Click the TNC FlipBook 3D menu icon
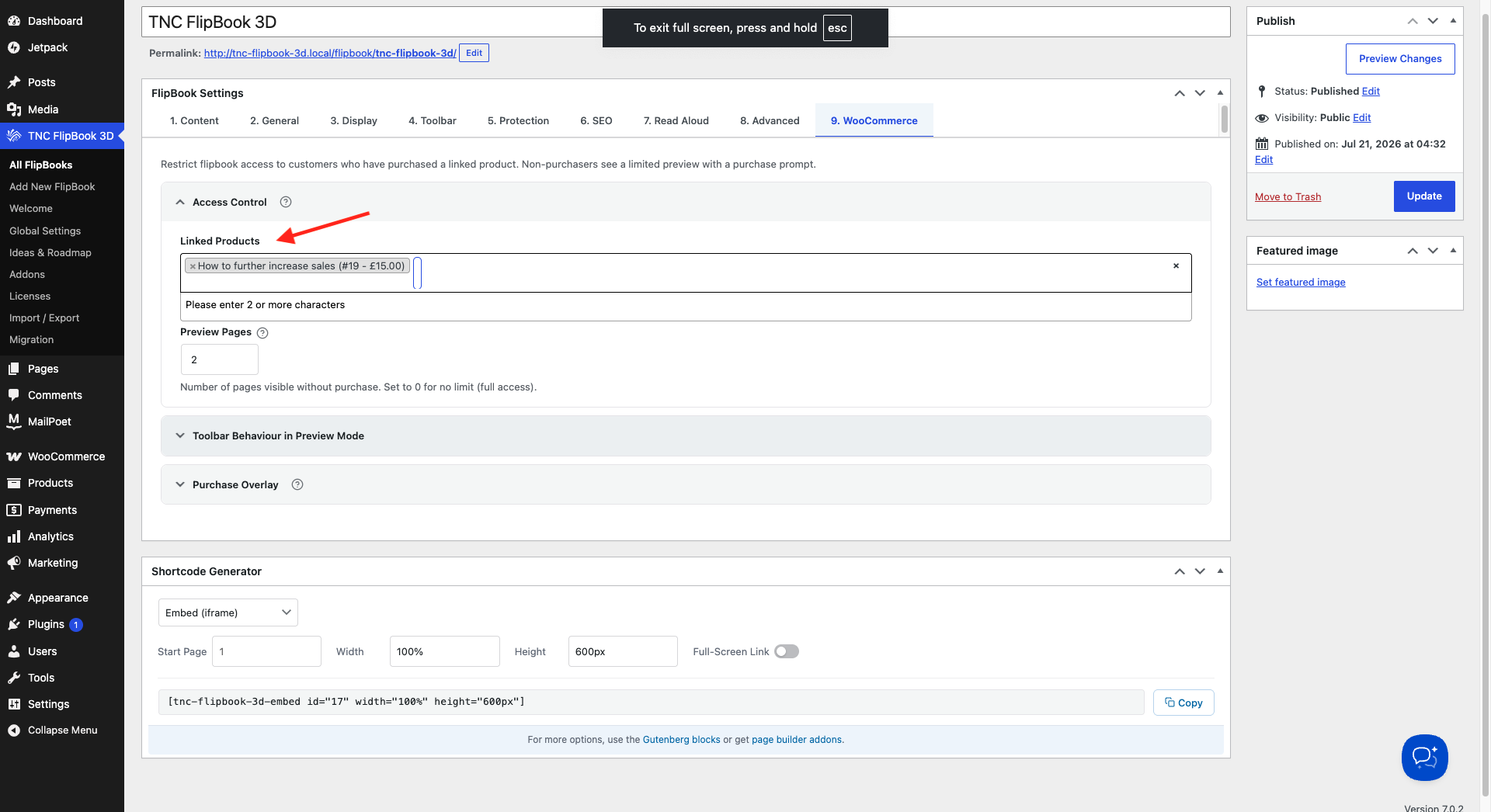Image resolution: width=1491 pixels, height=812 pixels. pos(14,136)
